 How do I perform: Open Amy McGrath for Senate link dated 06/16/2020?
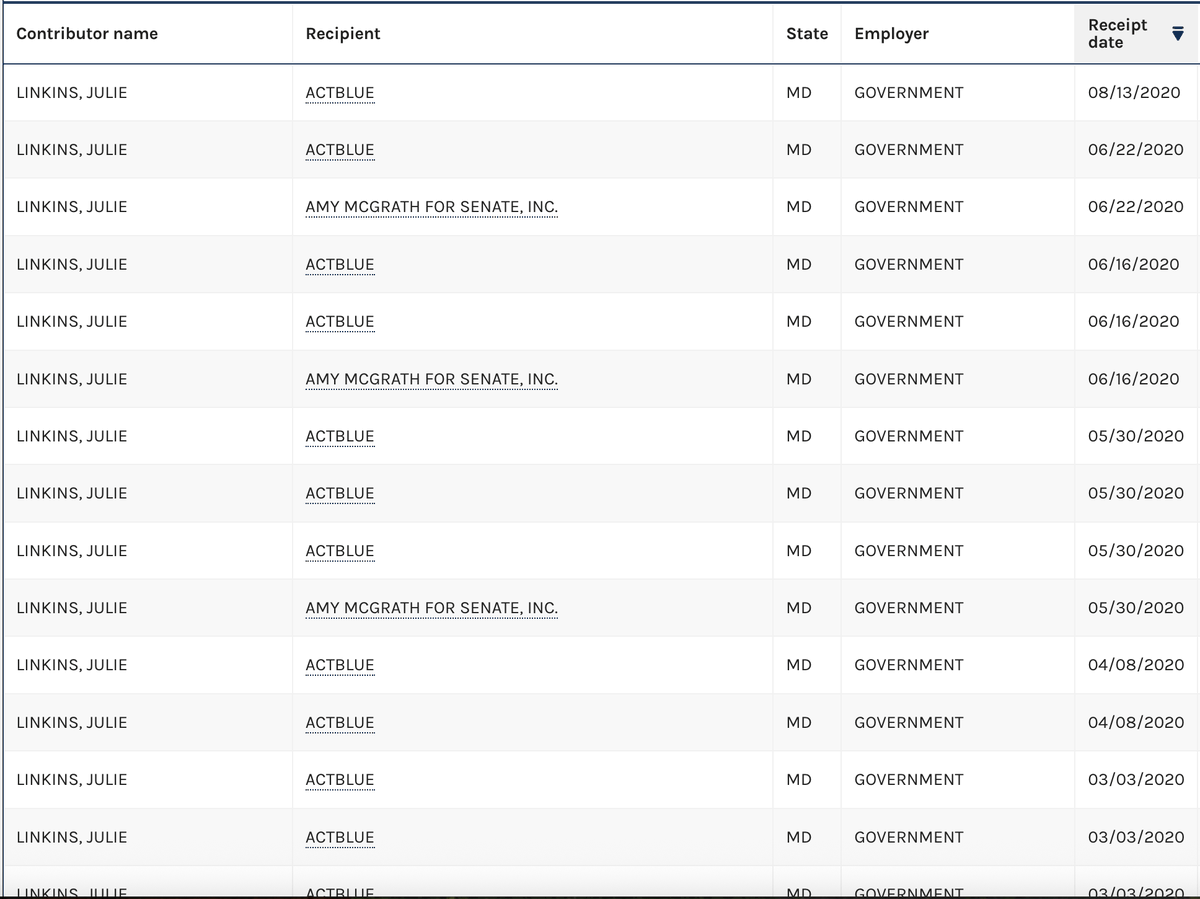432,379
